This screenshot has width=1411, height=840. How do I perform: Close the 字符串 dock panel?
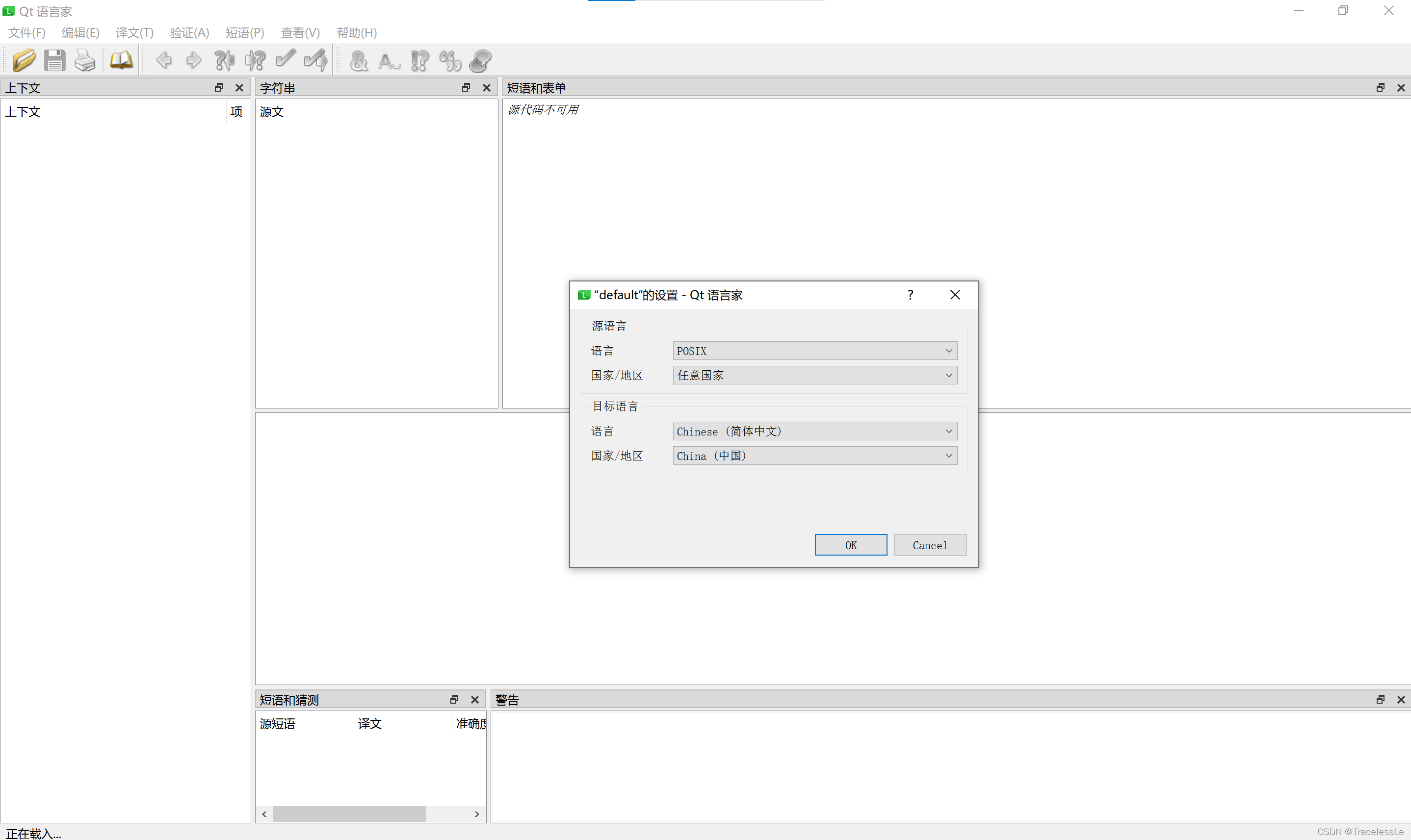tap(486, 88)
